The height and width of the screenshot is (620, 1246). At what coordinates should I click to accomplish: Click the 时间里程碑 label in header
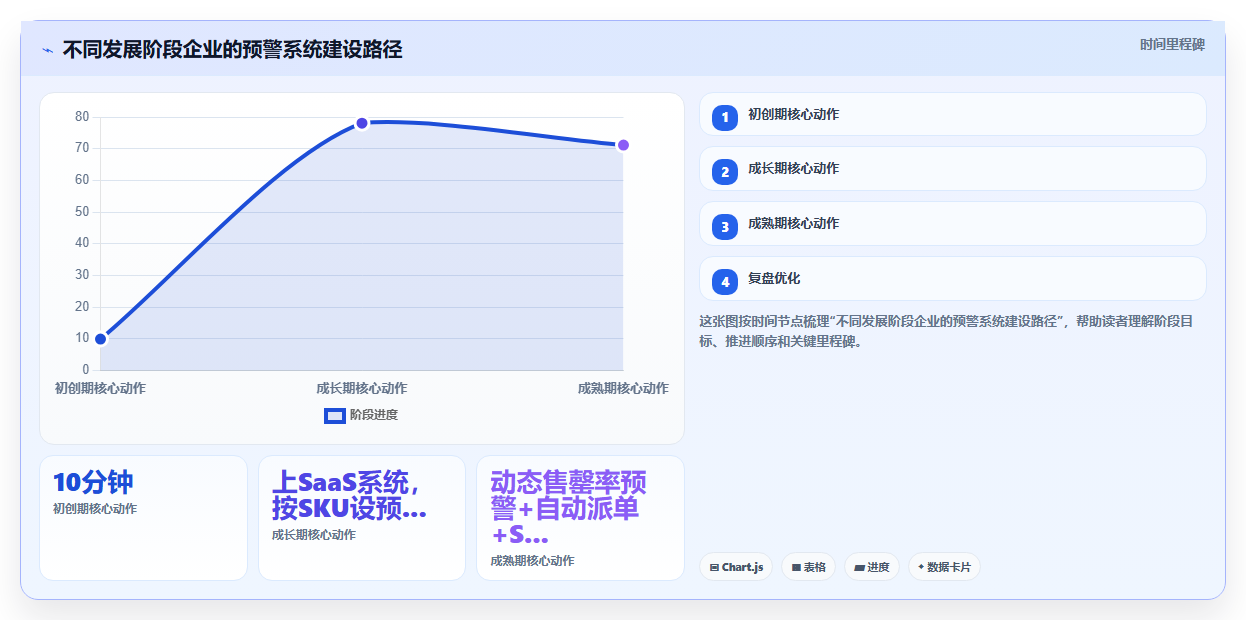click(1172, 44)
